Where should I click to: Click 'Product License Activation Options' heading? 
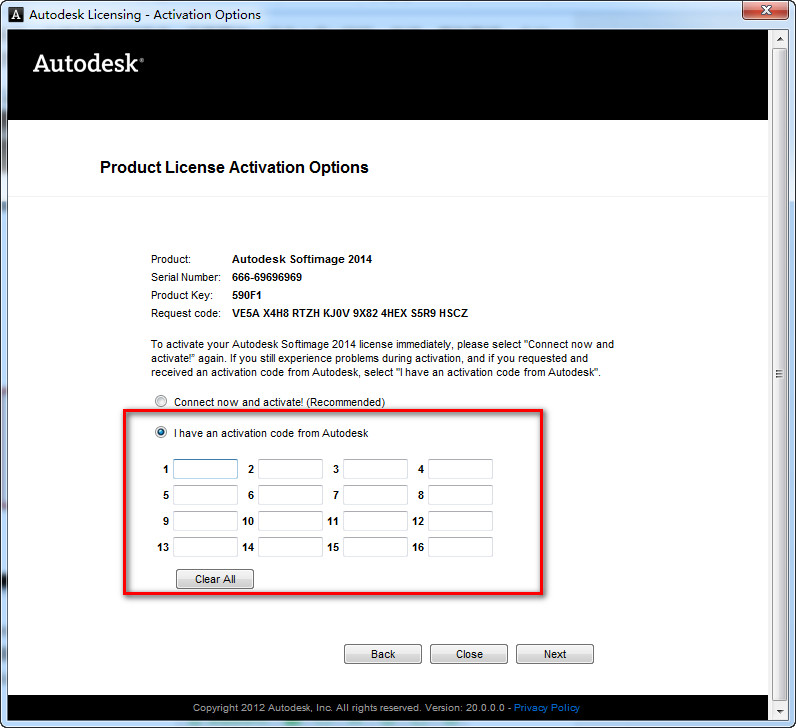click(x=234, y=167)
